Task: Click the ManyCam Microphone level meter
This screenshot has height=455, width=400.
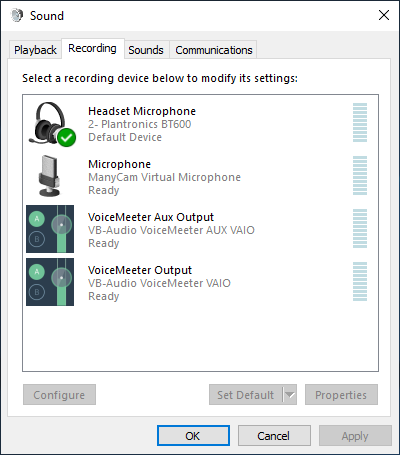Action: point(360,175)
